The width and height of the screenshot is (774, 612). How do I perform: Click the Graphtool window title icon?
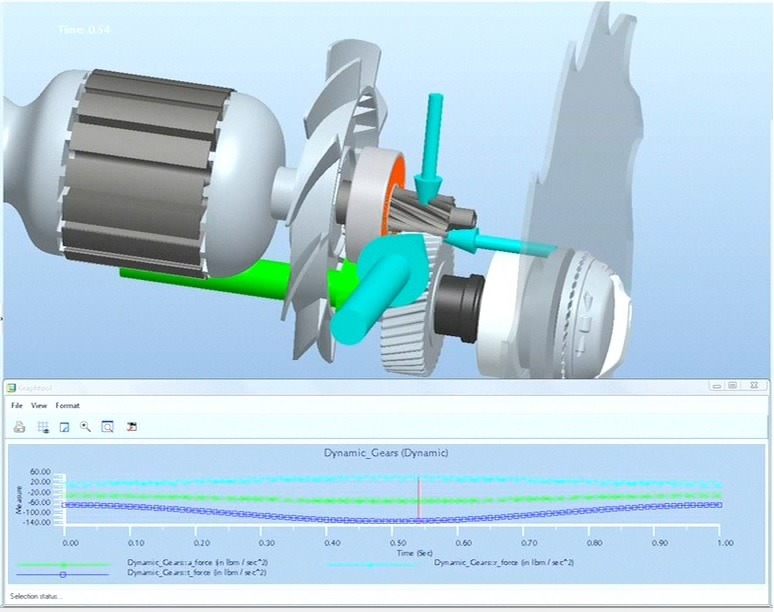tap(12, 386)
